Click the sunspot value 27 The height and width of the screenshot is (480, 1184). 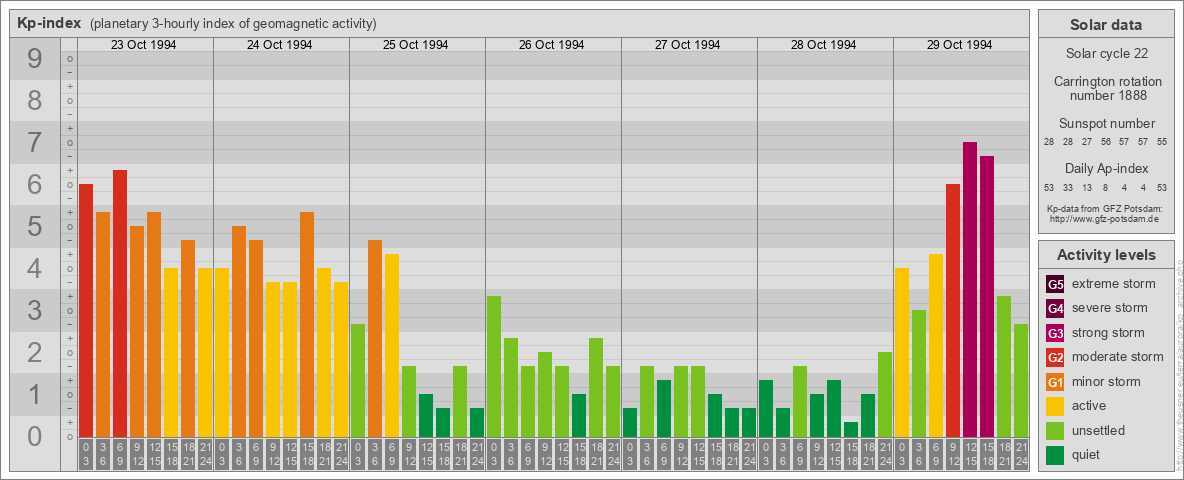click(x=1087, y=142)
